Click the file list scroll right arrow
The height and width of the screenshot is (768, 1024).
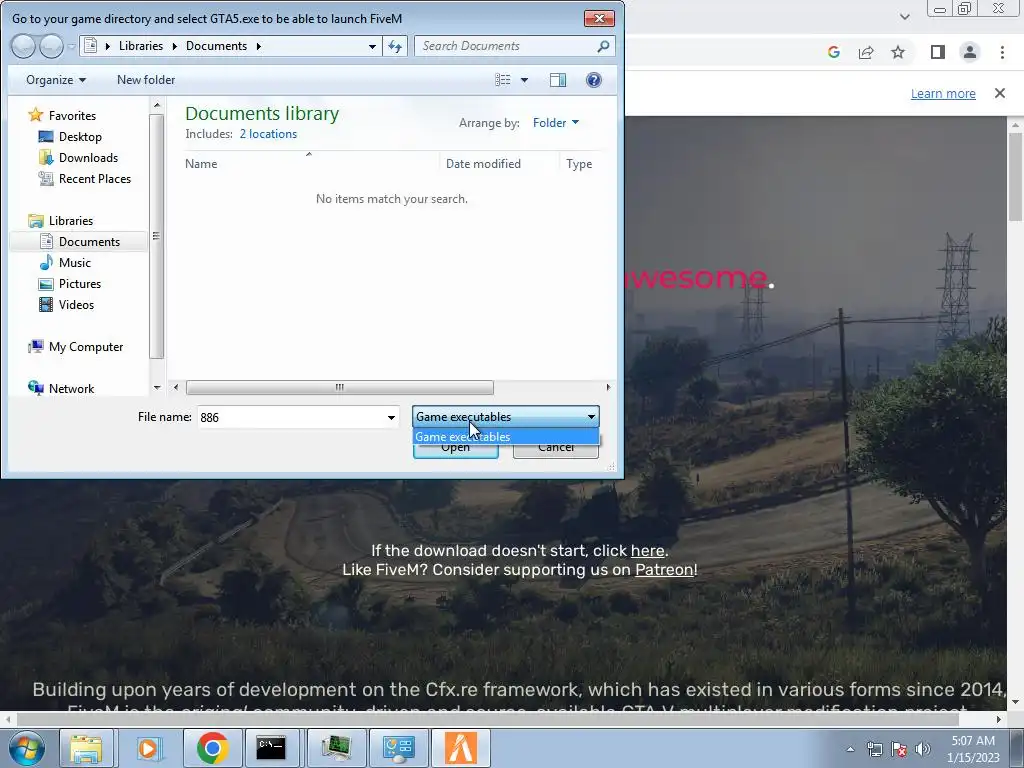608,387
